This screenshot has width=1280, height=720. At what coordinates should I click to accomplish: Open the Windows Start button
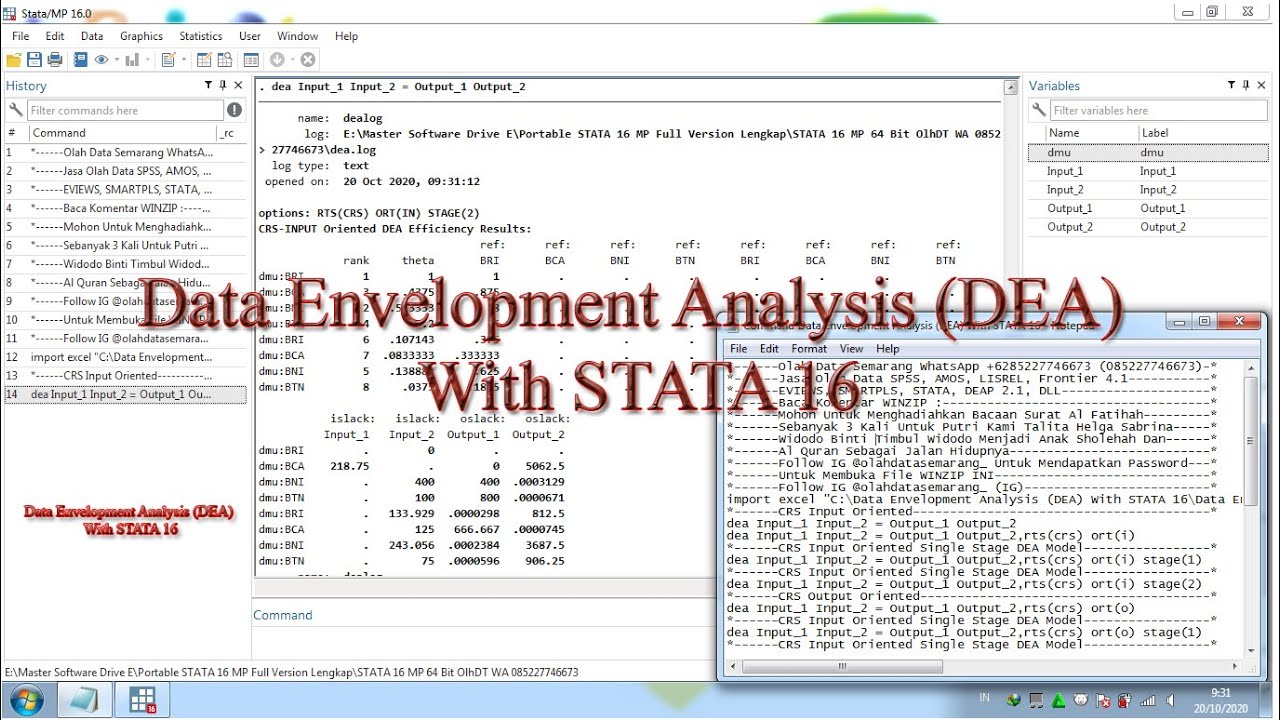[26, 698]
